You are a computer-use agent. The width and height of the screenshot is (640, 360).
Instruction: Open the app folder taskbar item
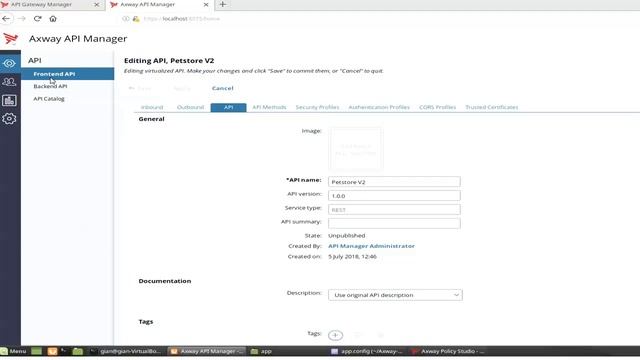coord(261,351)
